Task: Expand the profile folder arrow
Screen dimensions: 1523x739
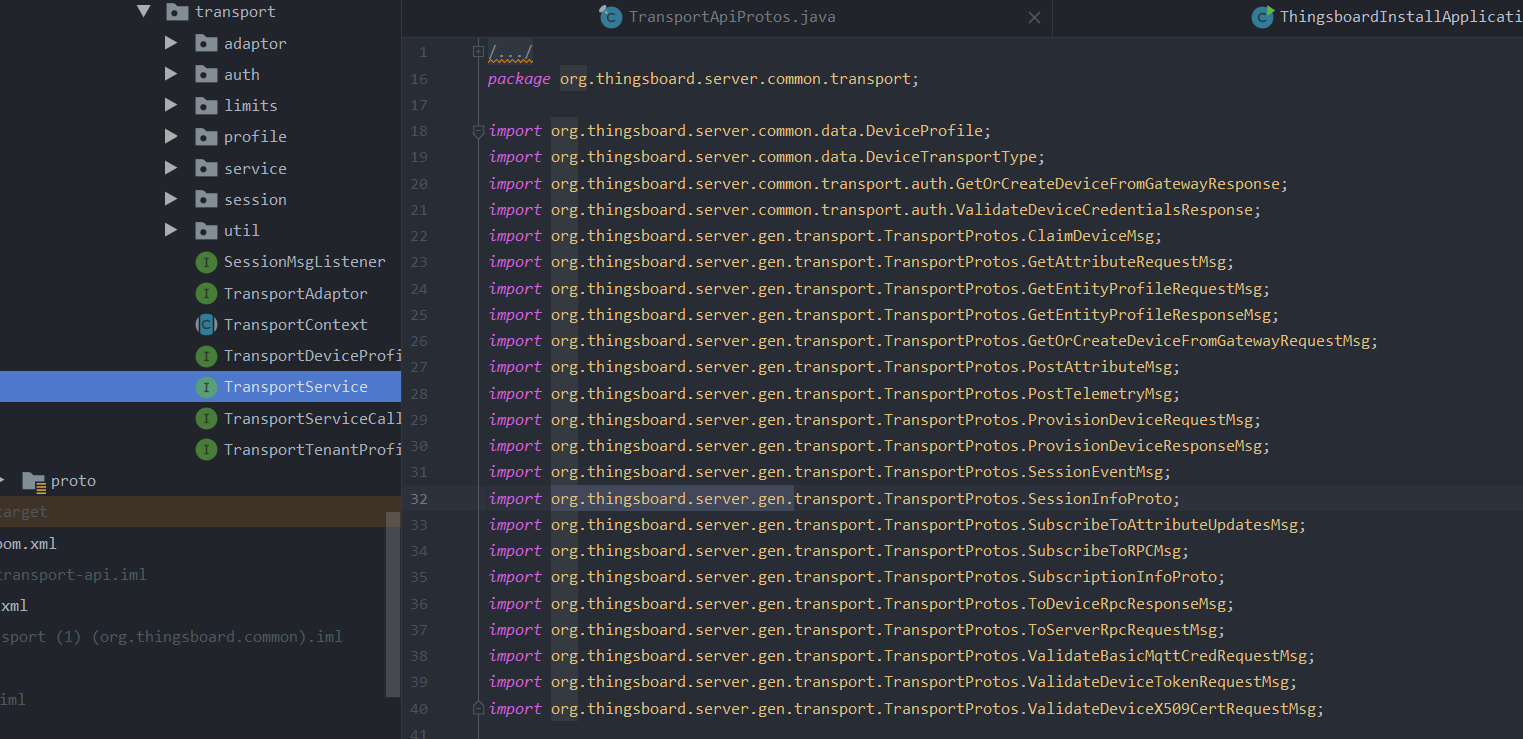Action: 172,136
